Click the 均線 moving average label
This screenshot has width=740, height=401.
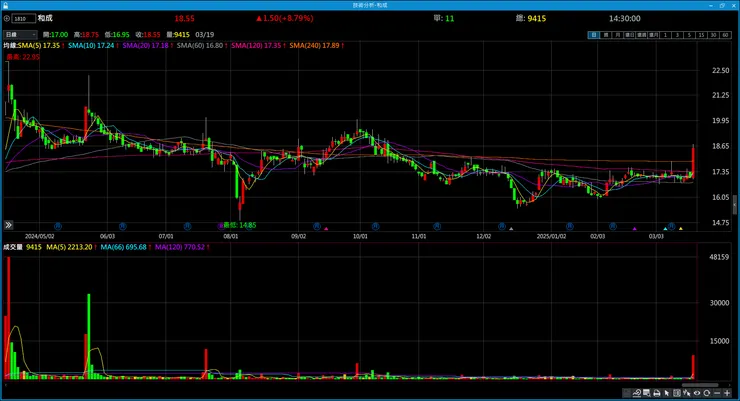pos(10,45)
